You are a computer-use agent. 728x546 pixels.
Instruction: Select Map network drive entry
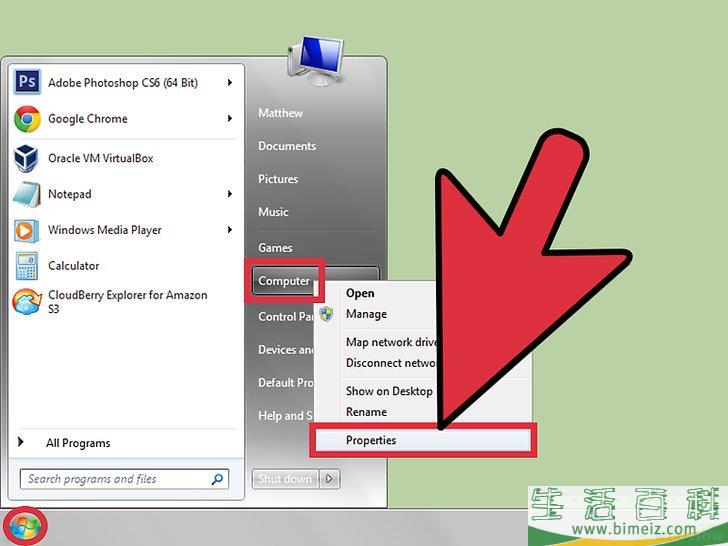pyautogui.click(x=391, y=342)
